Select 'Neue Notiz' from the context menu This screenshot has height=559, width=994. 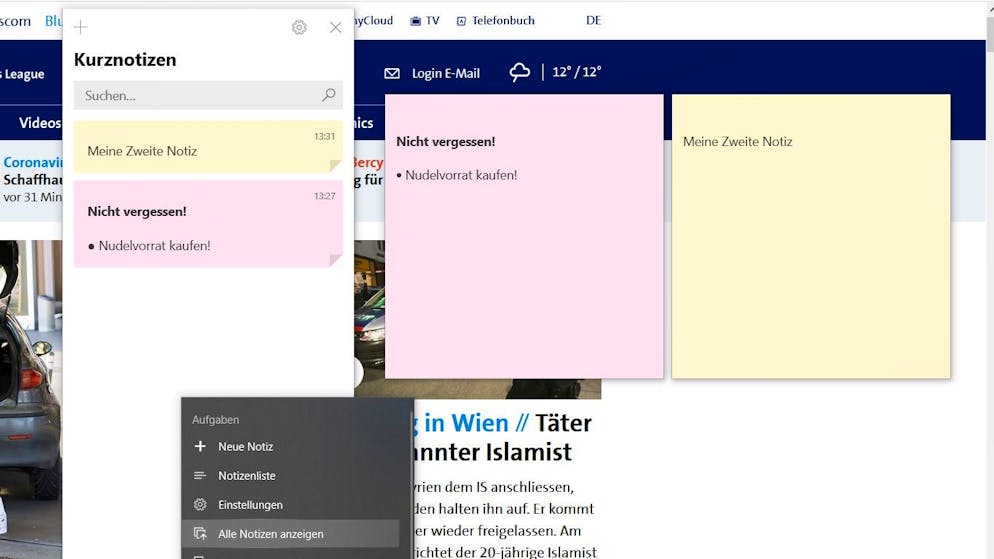pos(245,447)
